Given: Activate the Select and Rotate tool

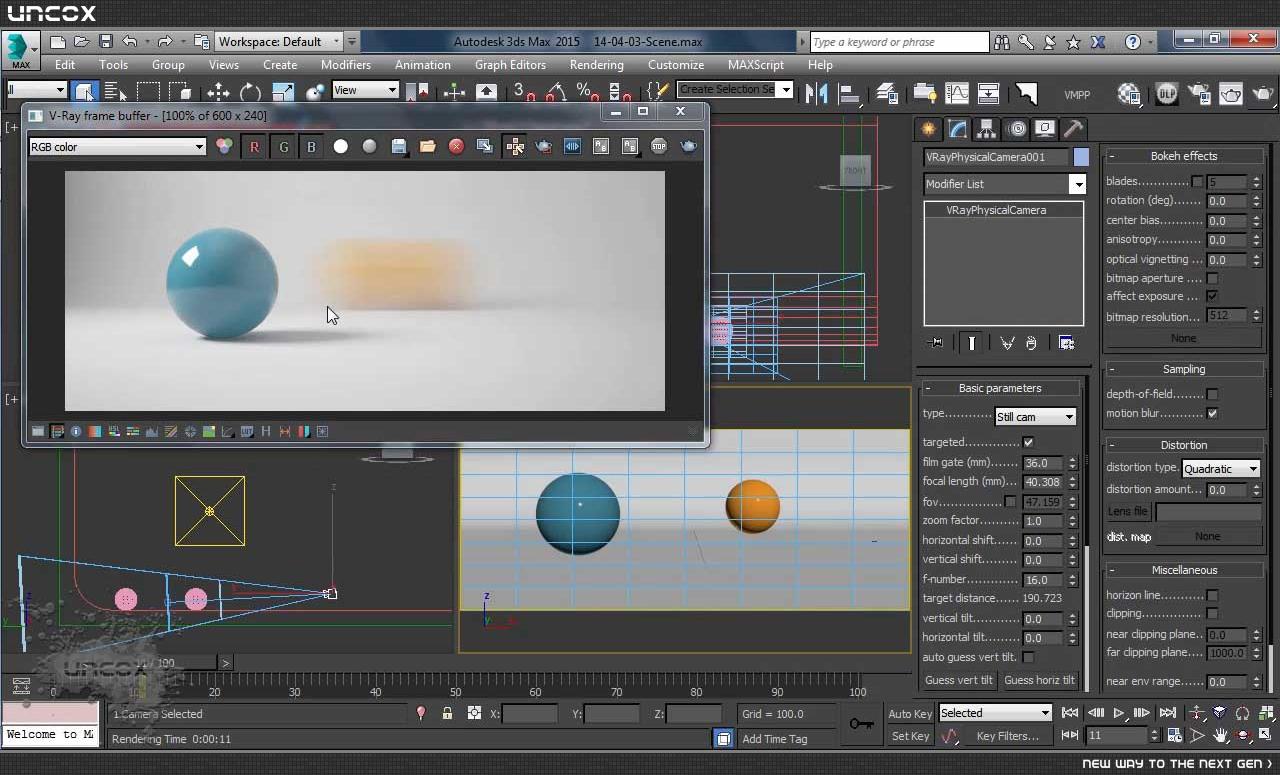Looking at the screenshot, I should pos(251,92).
